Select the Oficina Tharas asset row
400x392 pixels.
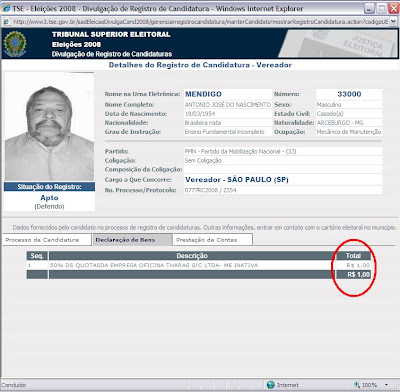199,265
